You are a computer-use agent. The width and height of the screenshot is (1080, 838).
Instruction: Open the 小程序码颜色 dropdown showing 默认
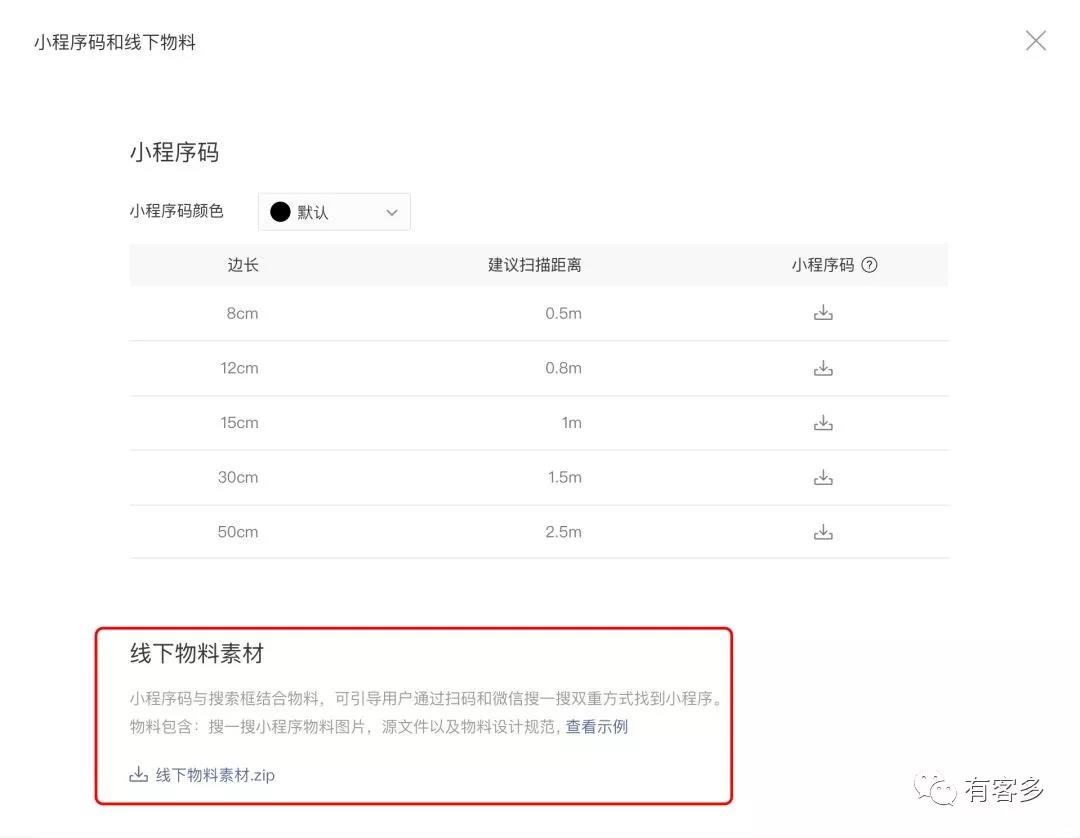click(334, 212)
